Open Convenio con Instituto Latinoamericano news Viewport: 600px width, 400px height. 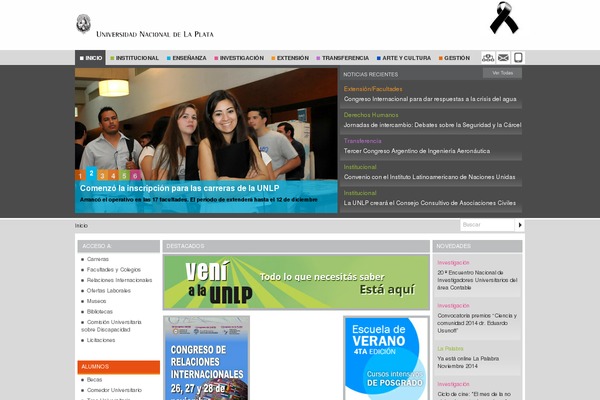tap(429, 177)
